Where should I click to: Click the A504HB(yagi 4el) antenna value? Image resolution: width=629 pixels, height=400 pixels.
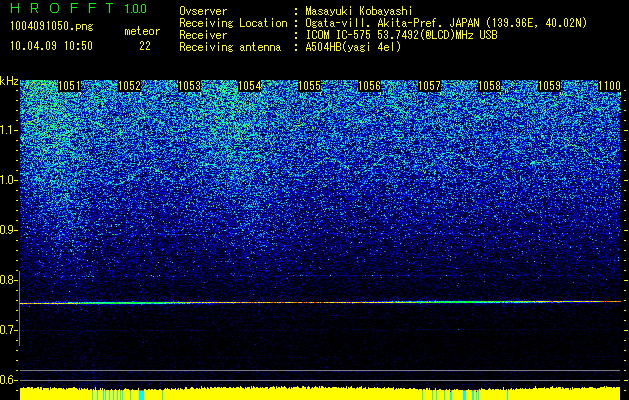353,47
